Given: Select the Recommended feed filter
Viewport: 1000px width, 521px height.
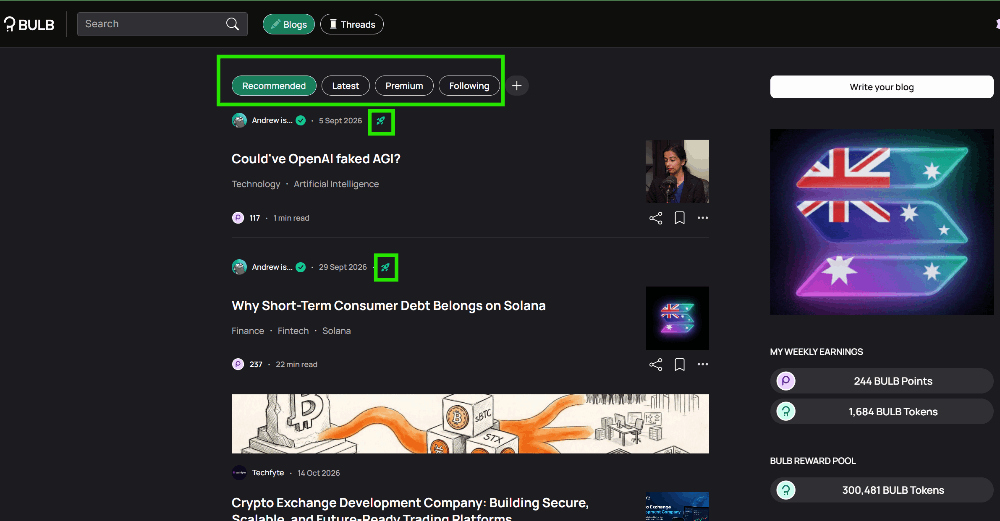Looking at the screenshot, I should coord(274,85).
